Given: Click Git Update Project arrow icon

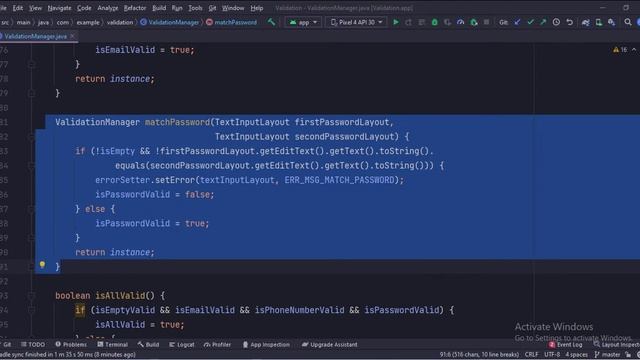Looking at the screenshot, I should tap(518, 22).
